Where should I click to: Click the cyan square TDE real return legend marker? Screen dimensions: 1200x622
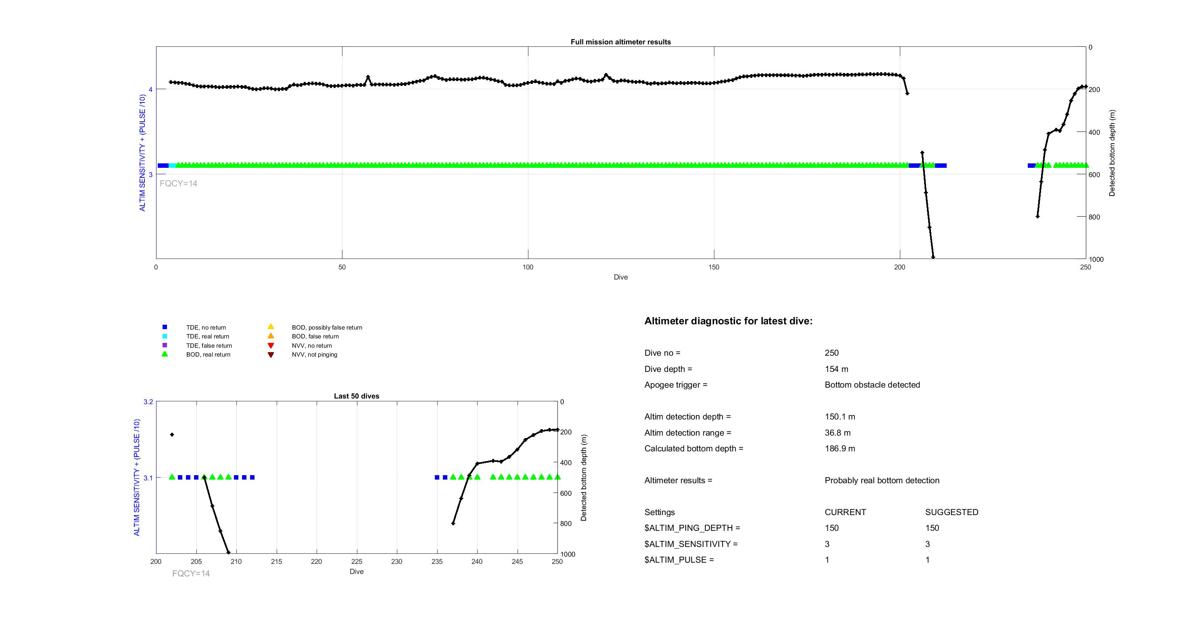165,336
